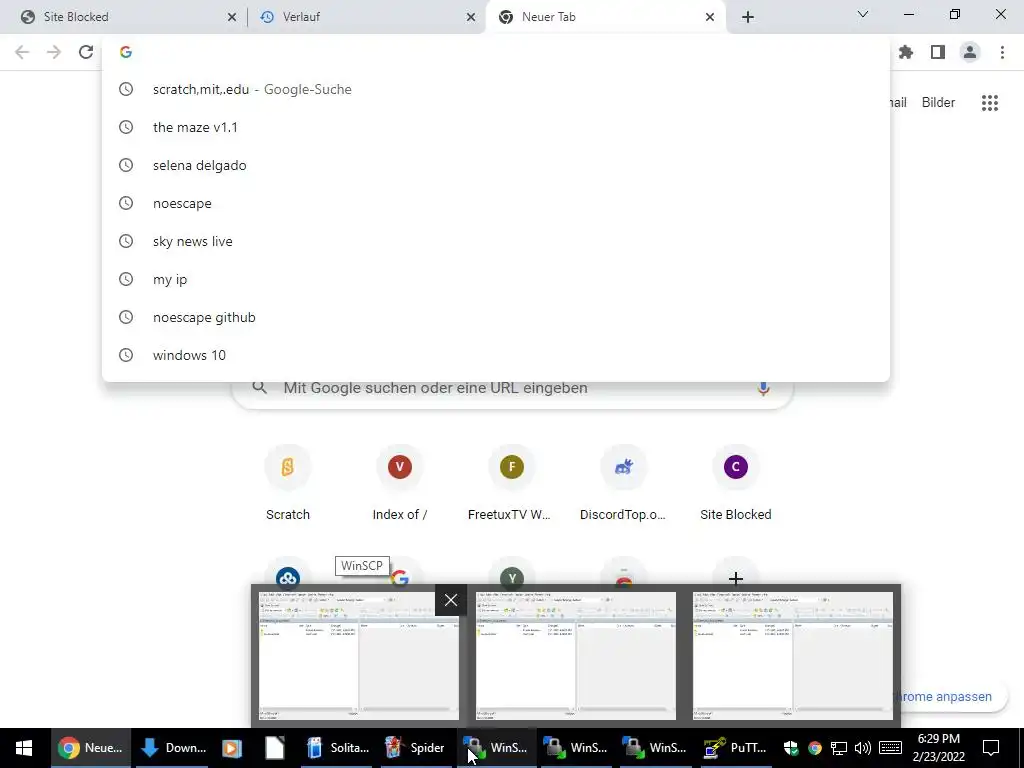This screenshot has height=768, width=1024.
Task: Open a new tab with plus button
Action: pyautogui.click(x=748, y=17)
